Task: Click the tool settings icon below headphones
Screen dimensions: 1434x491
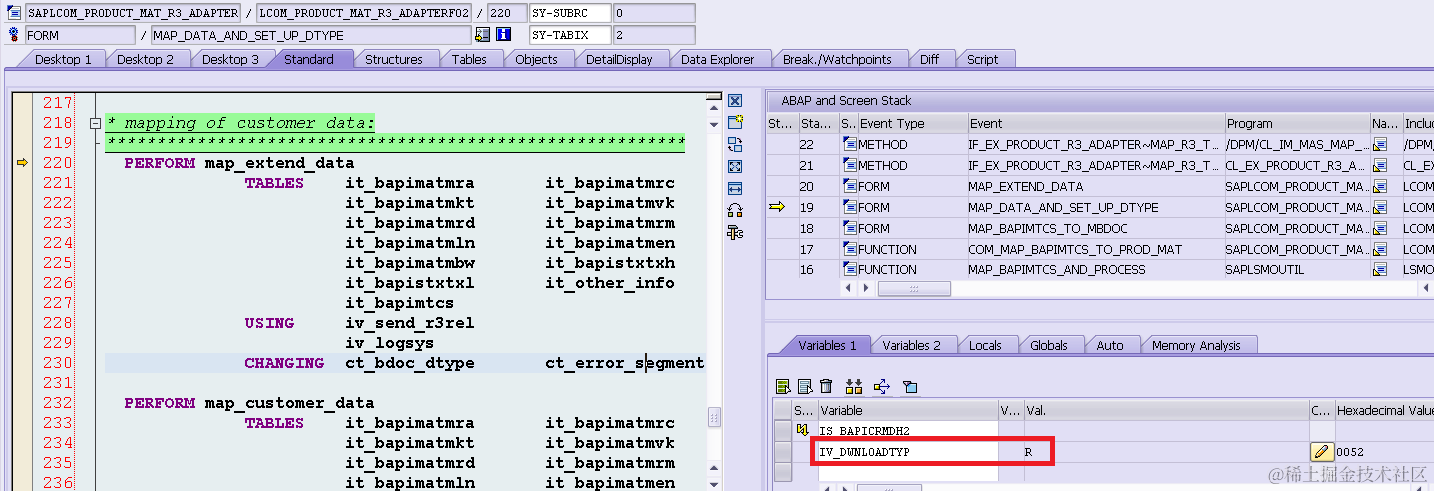Action: pyautogui.click(x=735, y=232)
